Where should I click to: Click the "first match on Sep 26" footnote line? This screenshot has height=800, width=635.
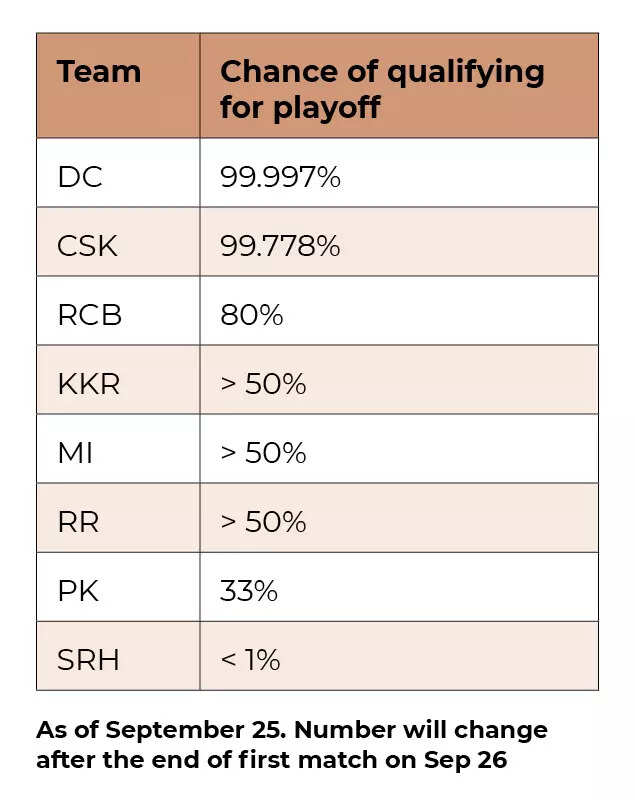click(x=272, y=760)
